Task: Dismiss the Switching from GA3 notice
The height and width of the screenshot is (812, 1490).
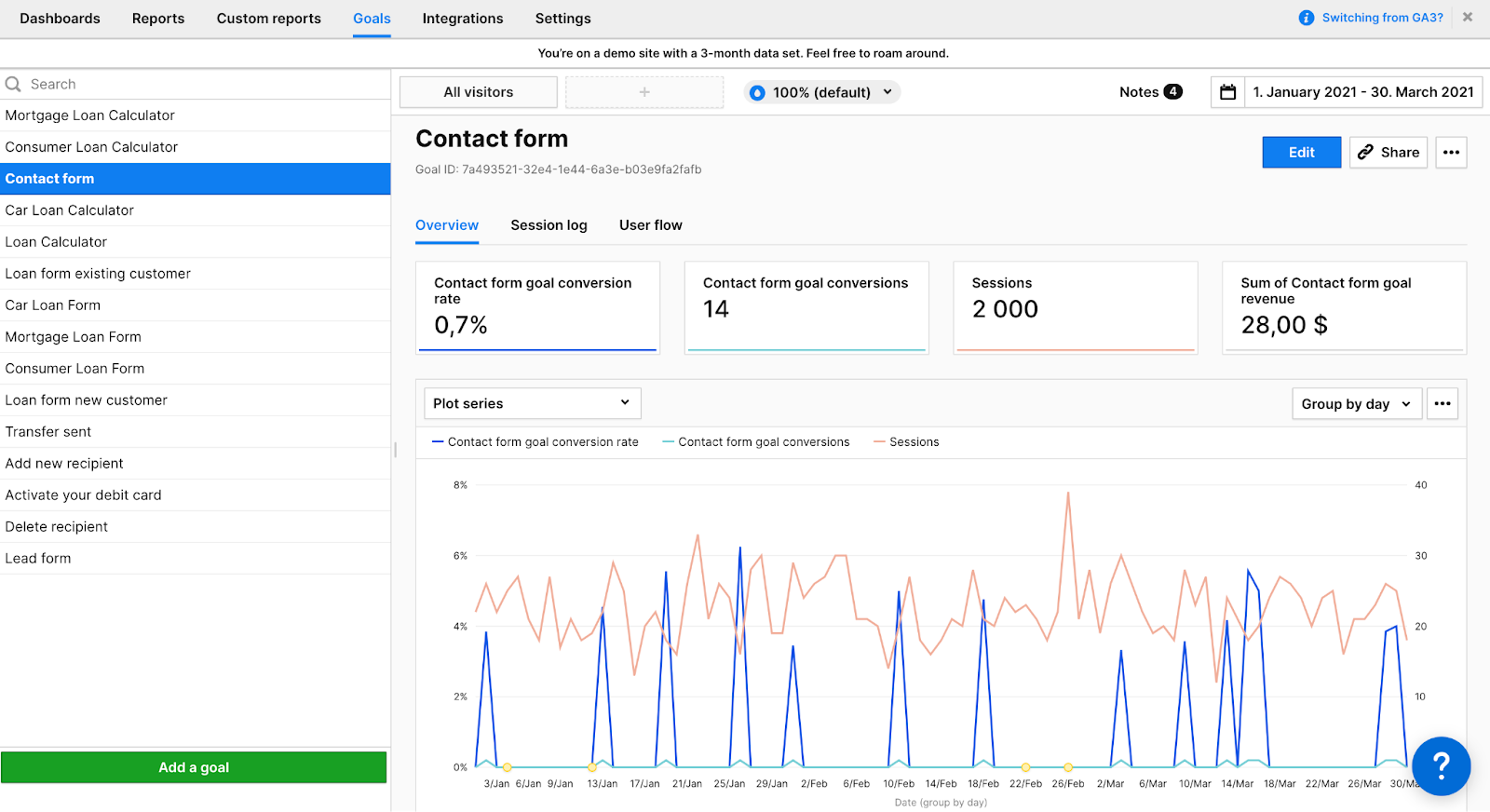Action: [1468, 18]
